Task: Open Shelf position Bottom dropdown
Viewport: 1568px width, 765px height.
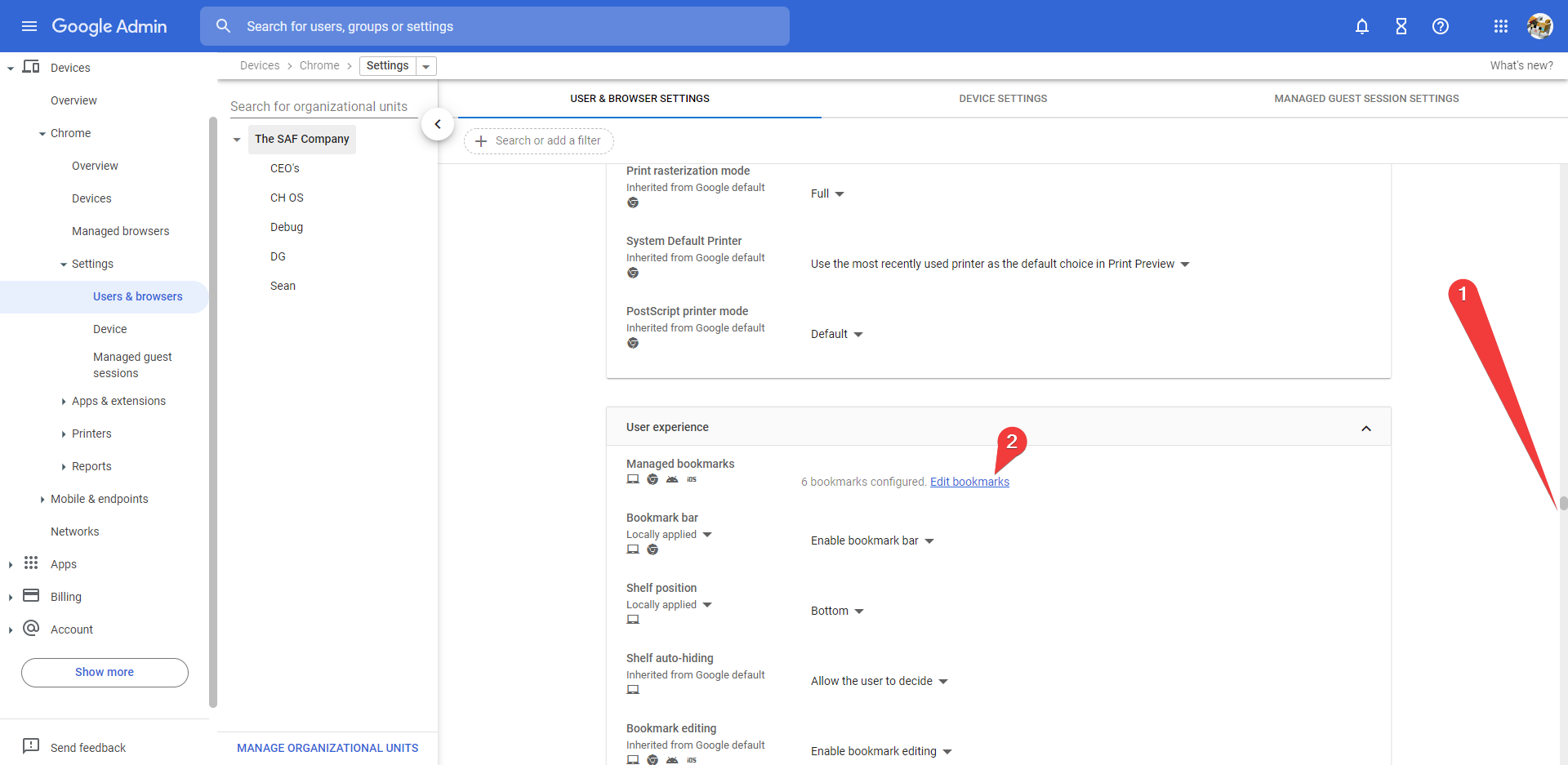Action: pos(837,611)
